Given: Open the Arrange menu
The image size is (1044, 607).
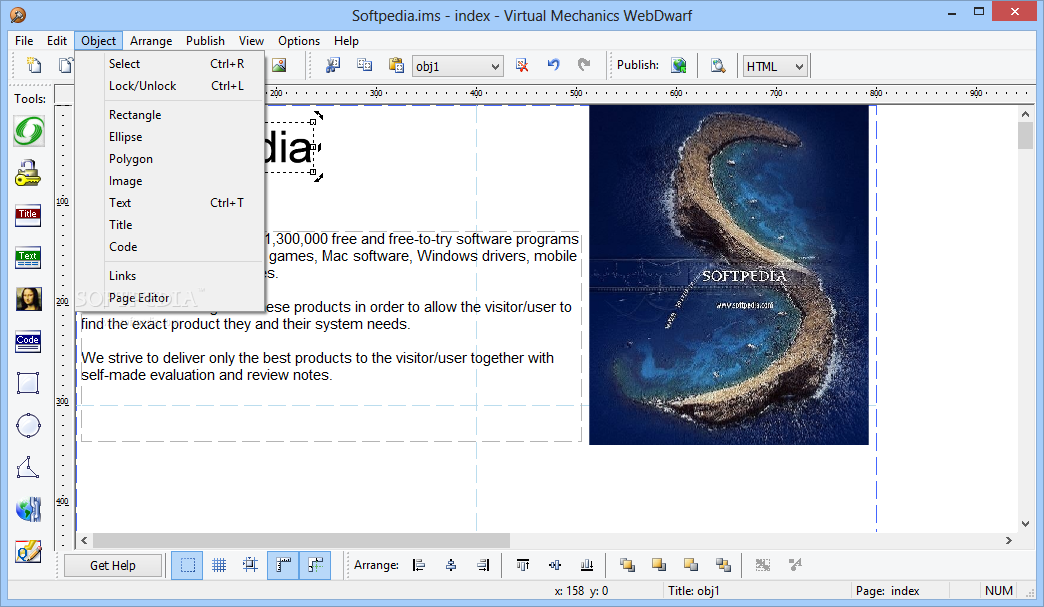Looking at the screenshot, I should [x=151, y=41].
